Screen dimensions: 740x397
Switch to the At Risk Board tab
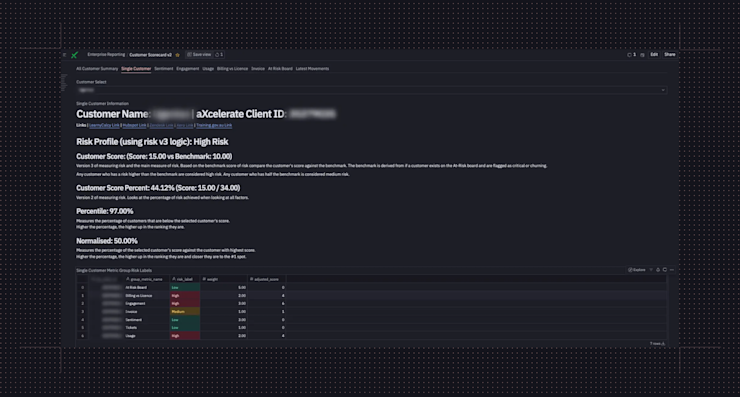pos(280,69)
